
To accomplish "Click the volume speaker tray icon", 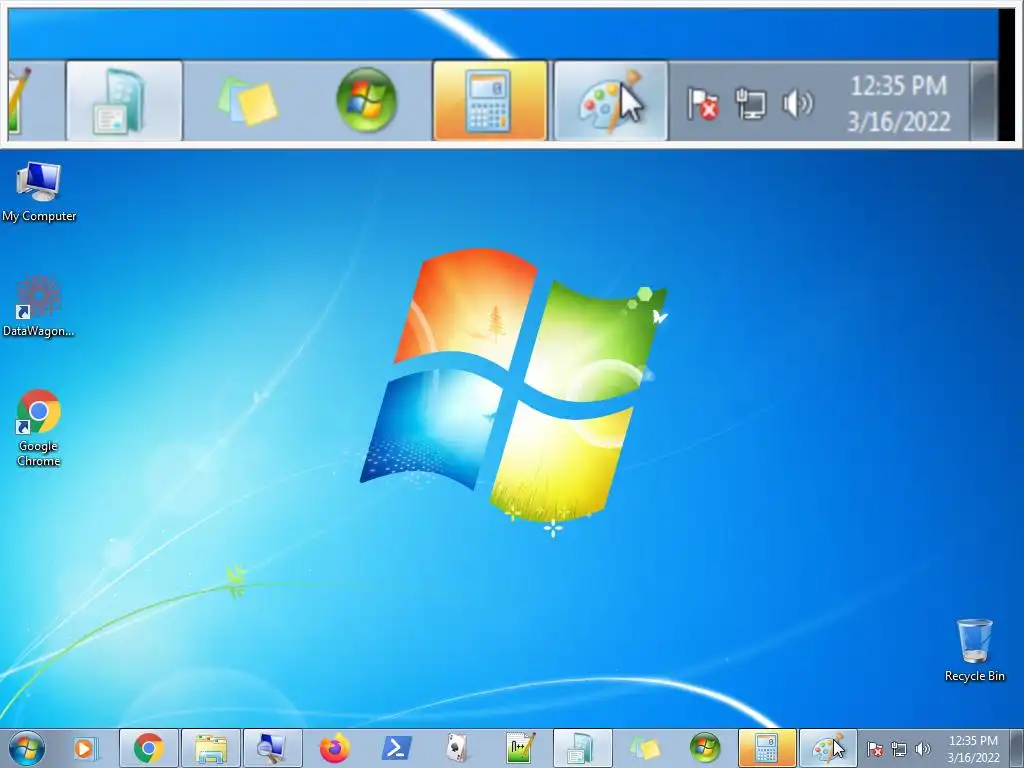I will pyautogui.click(x=923, y=749).
